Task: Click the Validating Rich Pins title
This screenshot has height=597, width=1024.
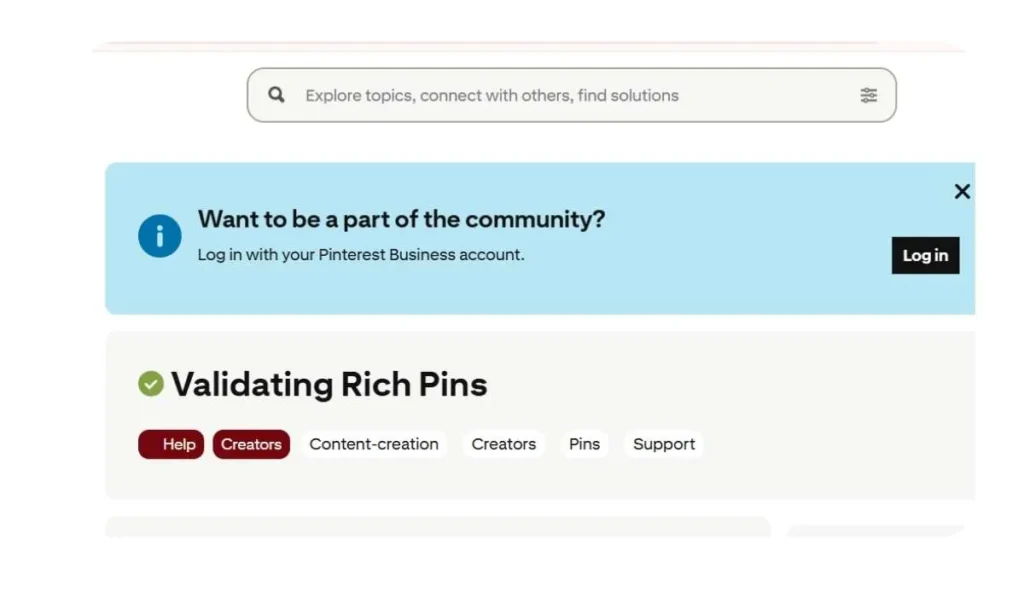Action: coord(329,384)
